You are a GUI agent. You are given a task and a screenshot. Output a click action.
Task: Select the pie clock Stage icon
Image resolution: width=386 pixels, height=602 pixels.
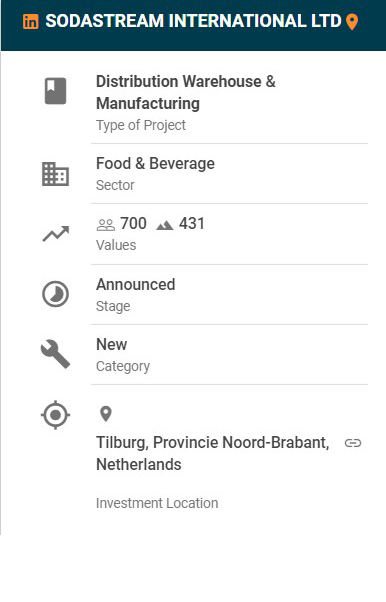(55, 294)
